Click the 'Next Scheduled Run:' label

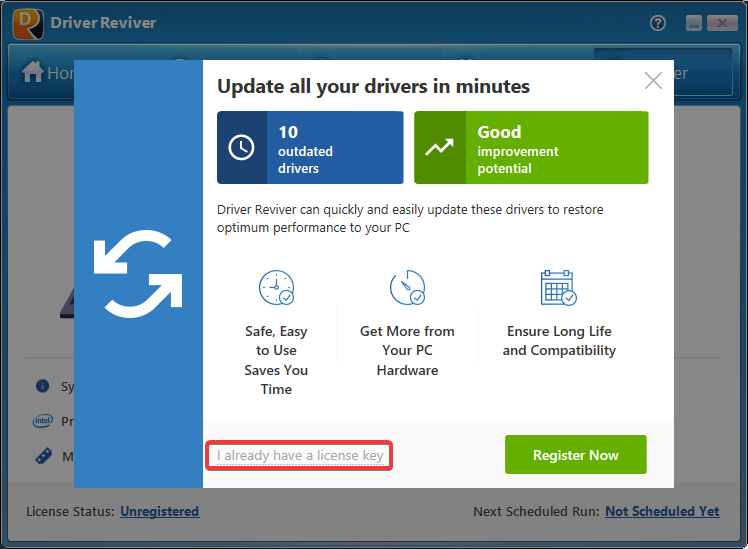[536, 511]
